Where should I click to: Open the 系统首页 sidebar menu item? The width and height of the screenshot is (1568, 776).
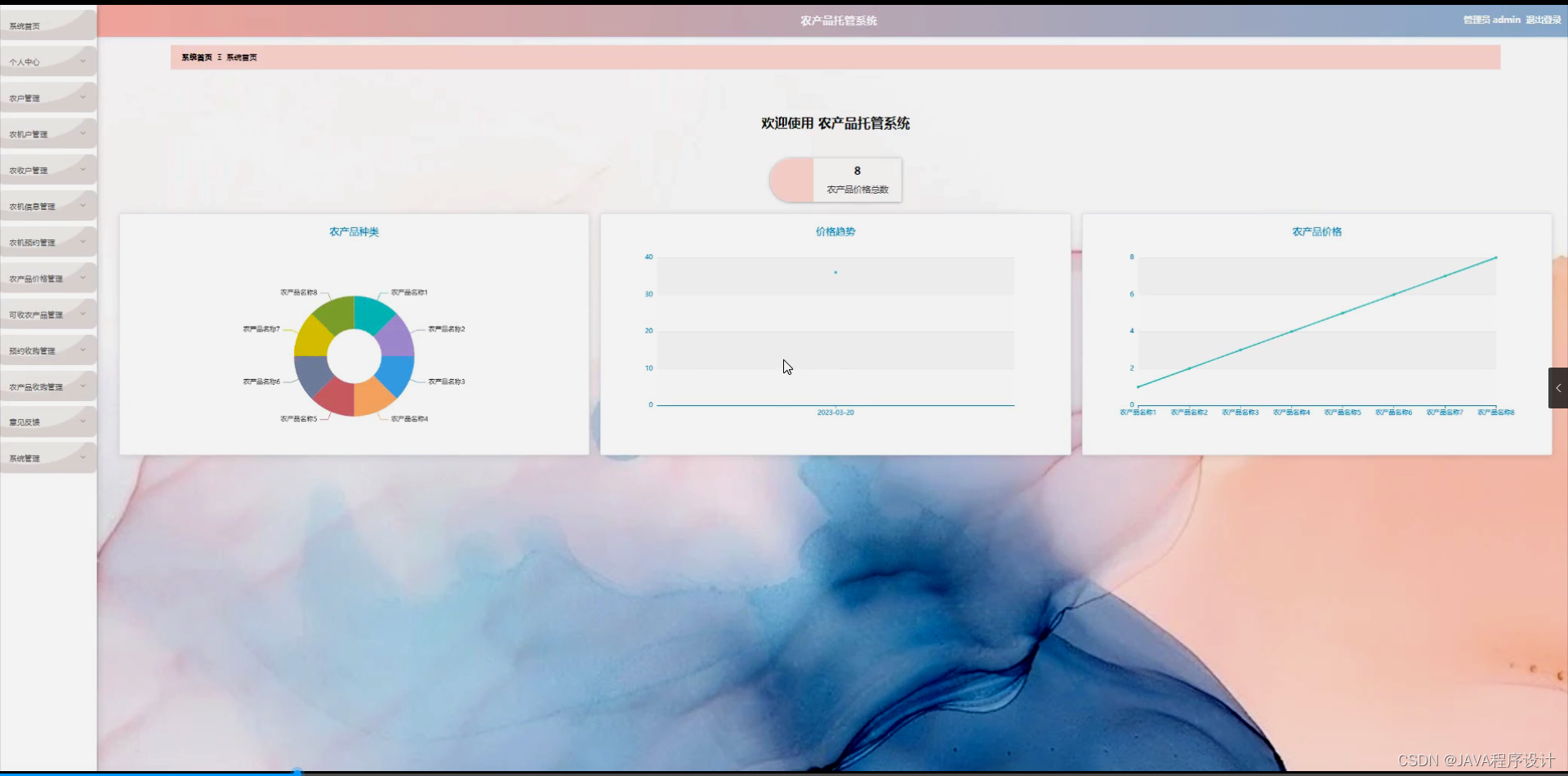(x=48, y=25)
